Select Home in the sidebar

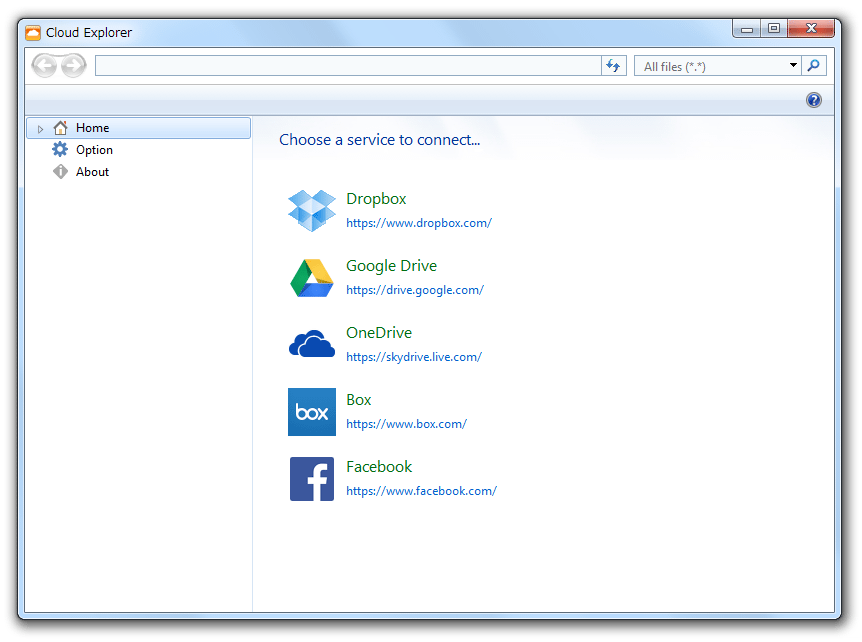click(x=139, y=128)
